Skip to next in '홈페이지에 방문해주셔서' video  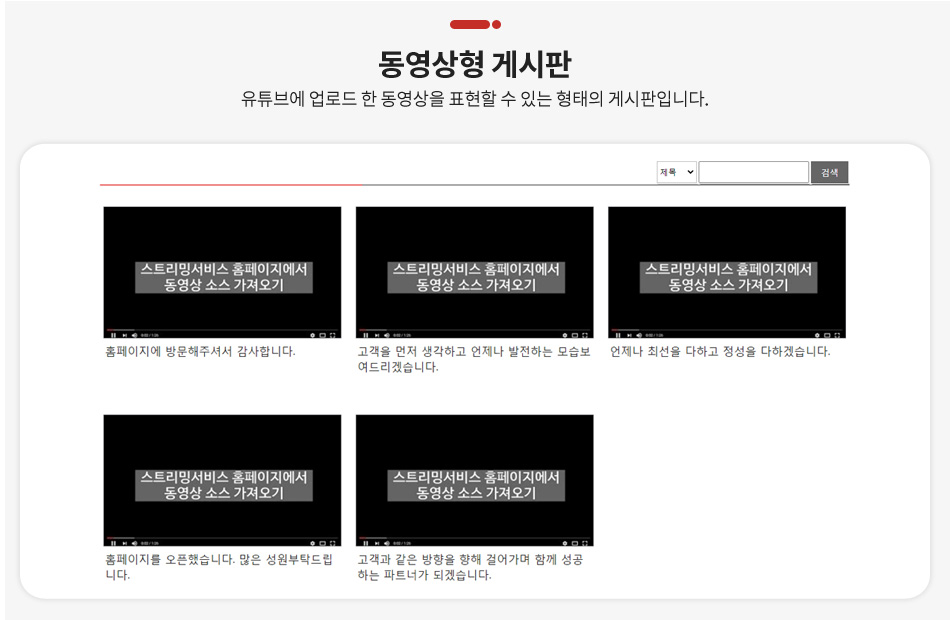(x=125, y=335)
